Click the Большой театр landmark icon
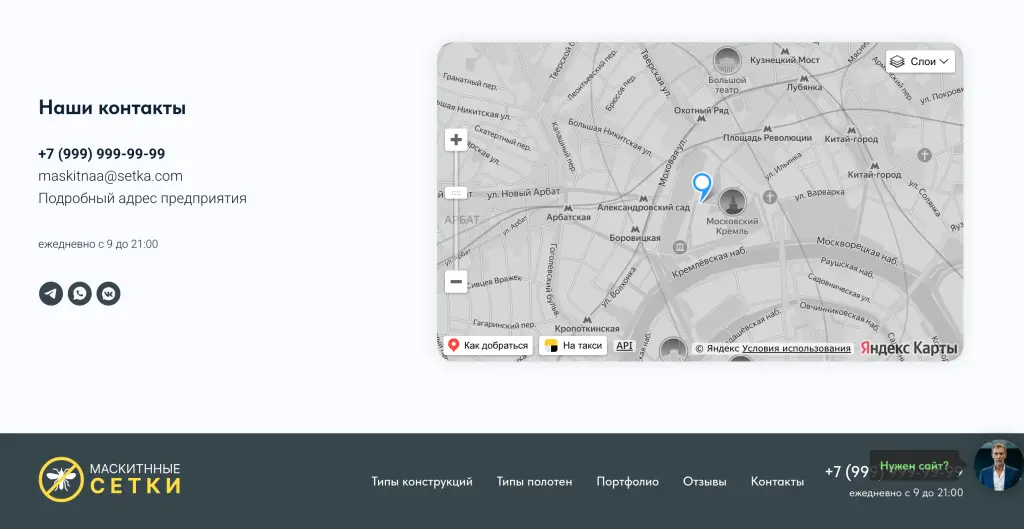The image size is (1024, 529). [x=726, y=60]
